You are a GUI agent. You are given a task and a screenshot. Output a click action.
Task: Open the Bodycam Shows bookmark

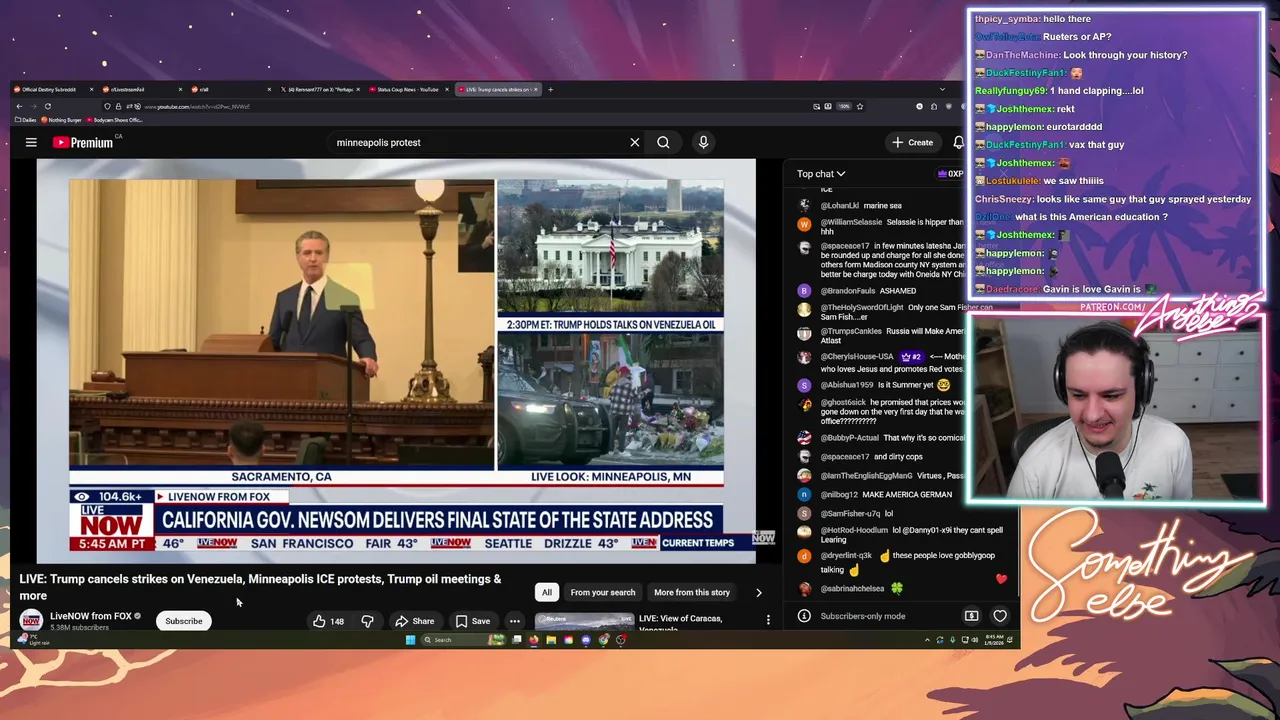(x=116, y=120)
